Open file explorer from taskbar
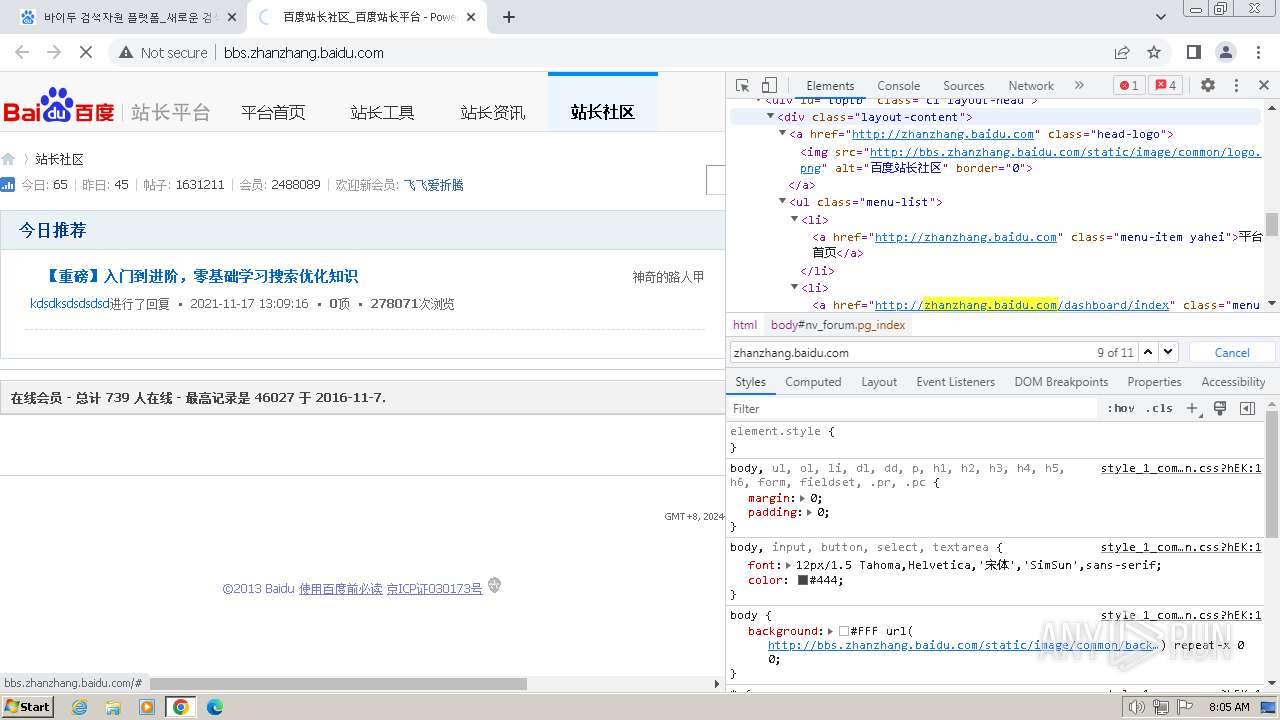 tap(113, 707)
